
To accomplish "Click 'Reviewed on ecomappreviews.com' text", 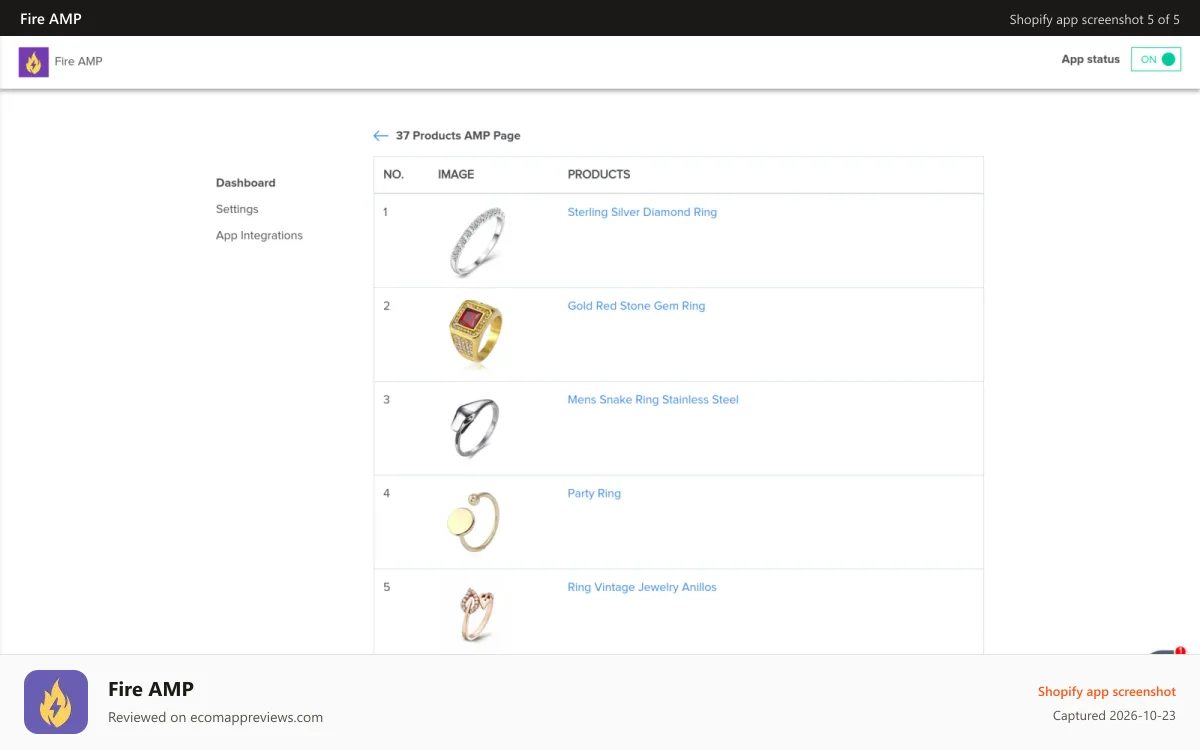I will pyautogui.click(x=215, y=717).
